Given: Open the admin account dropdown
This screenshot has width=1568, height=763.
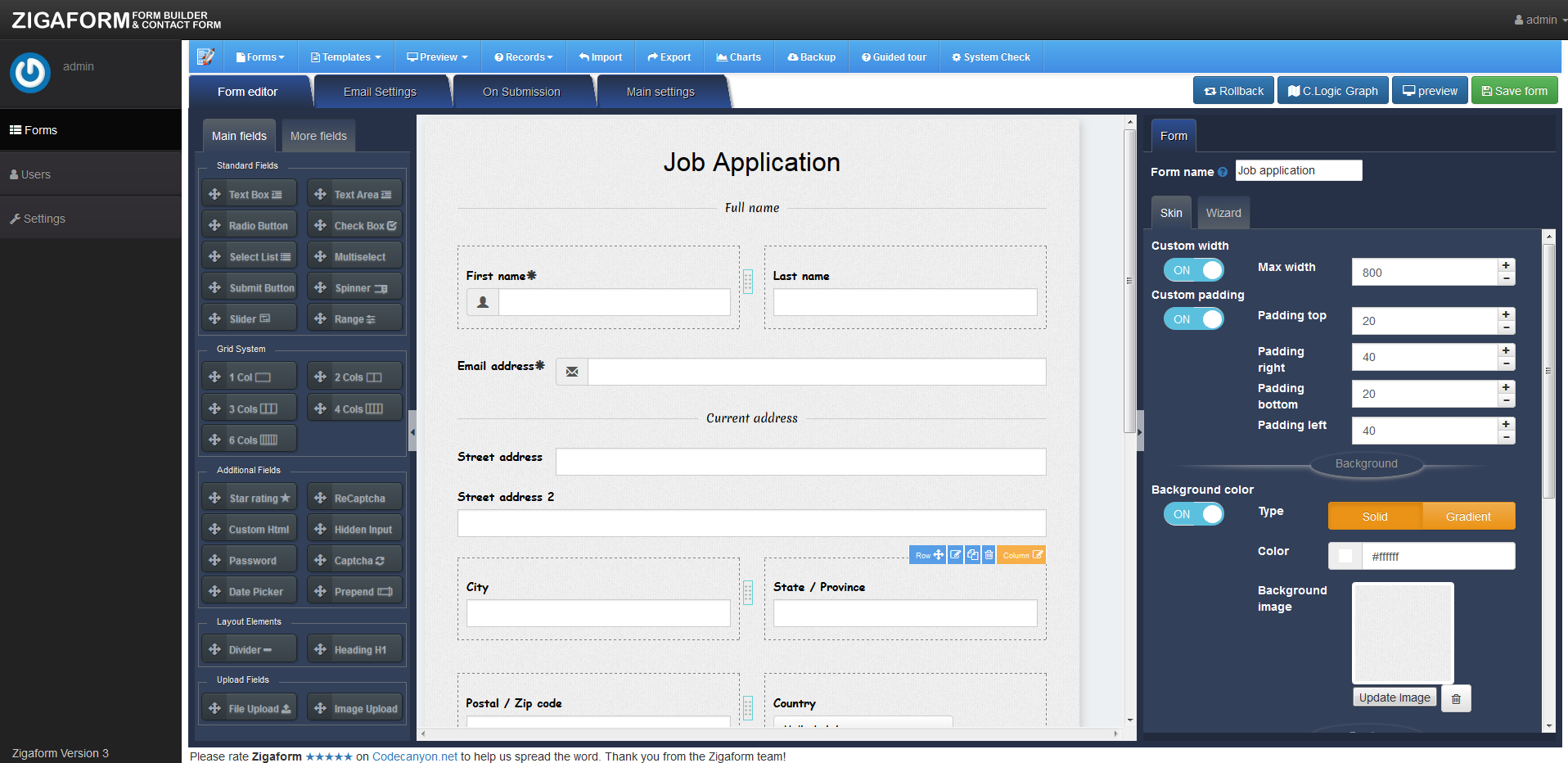Looking at the screenshot, I should coord(1537,19).
